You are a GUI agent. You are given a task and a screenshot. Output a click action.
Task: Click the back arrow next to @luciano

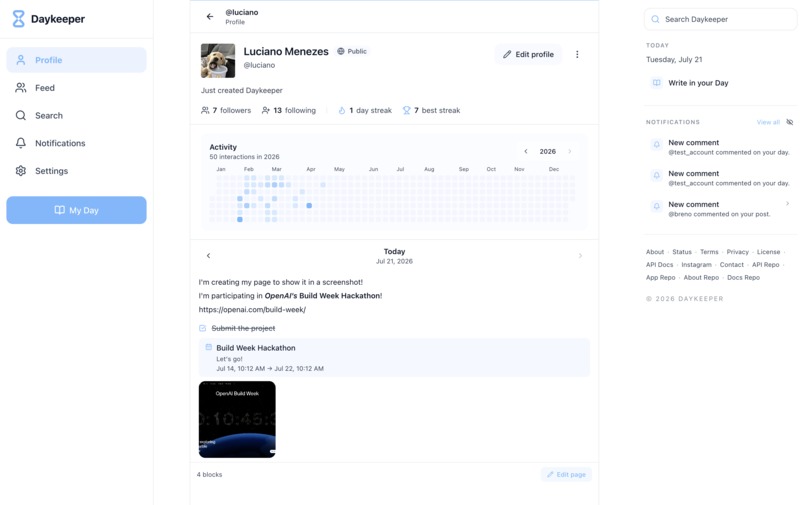click(x=210, y=16)
